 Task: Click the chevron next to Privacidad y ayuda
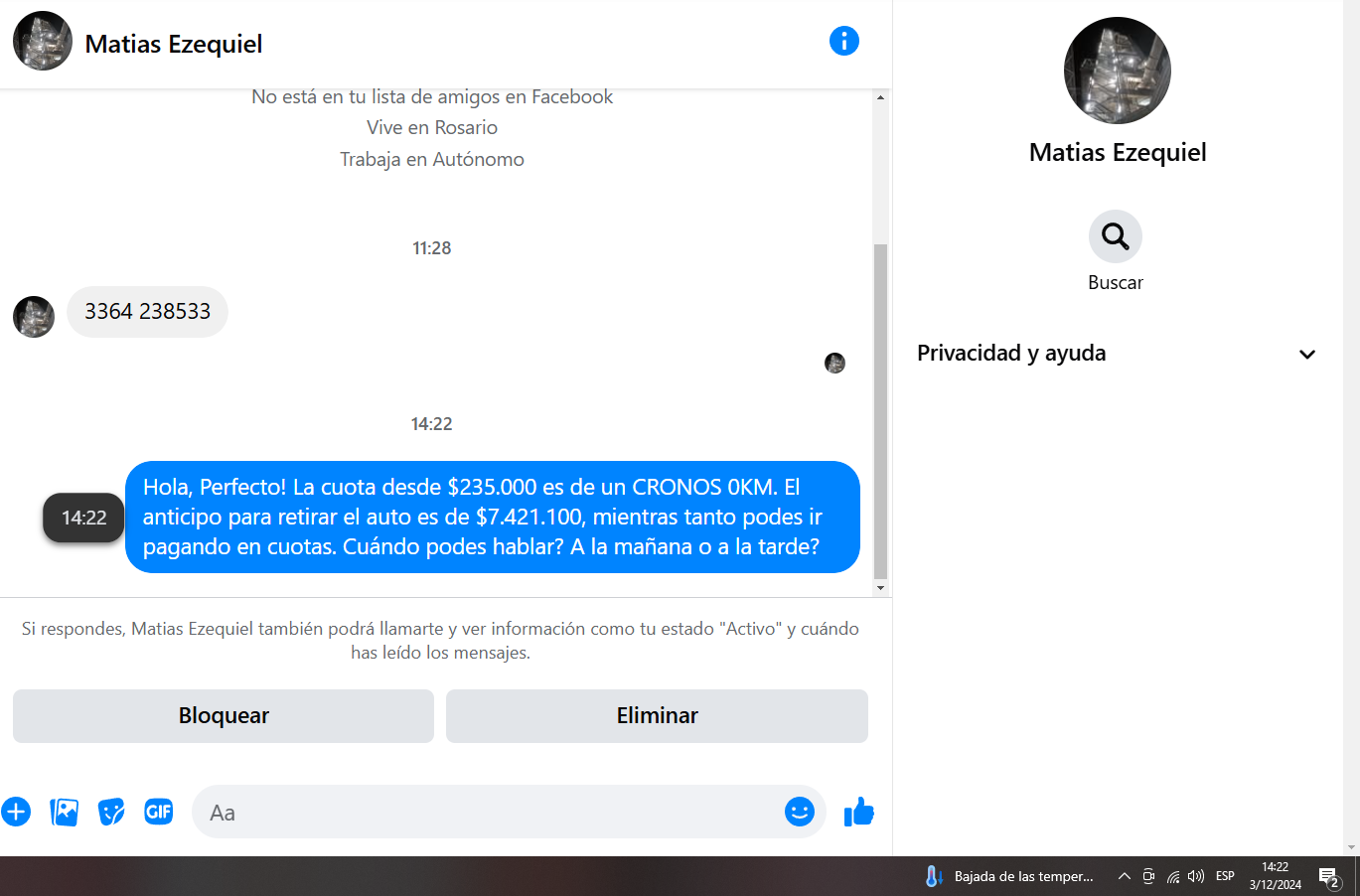1307,354
